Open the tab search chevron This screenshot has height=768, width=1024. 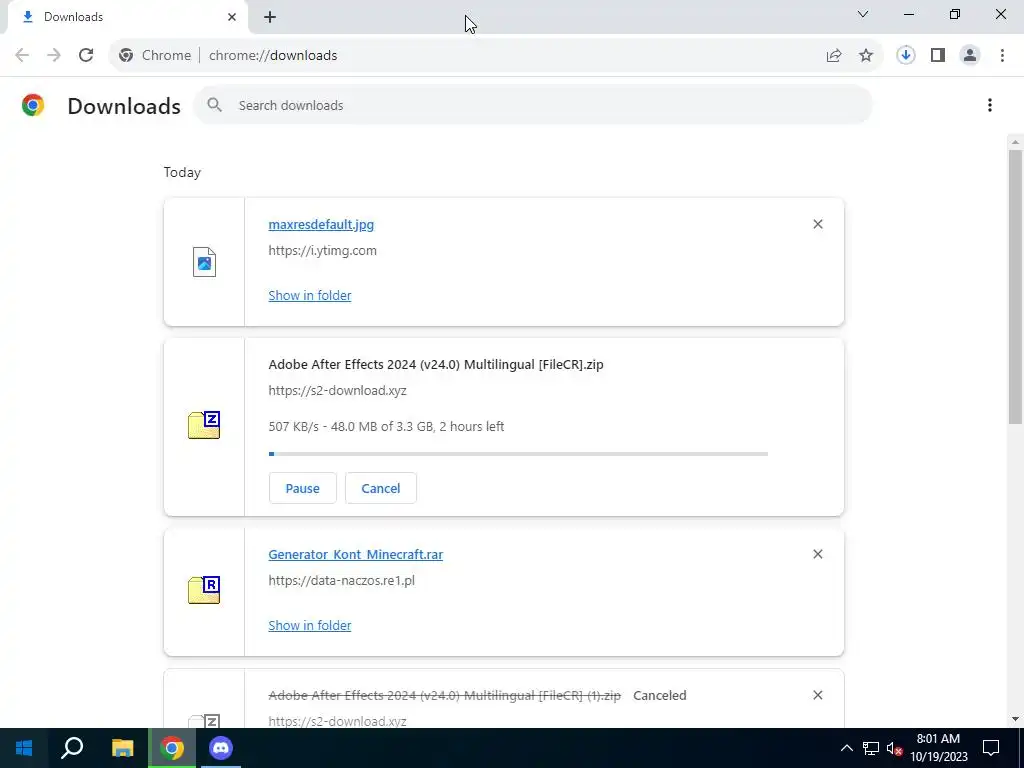(863, 14)
